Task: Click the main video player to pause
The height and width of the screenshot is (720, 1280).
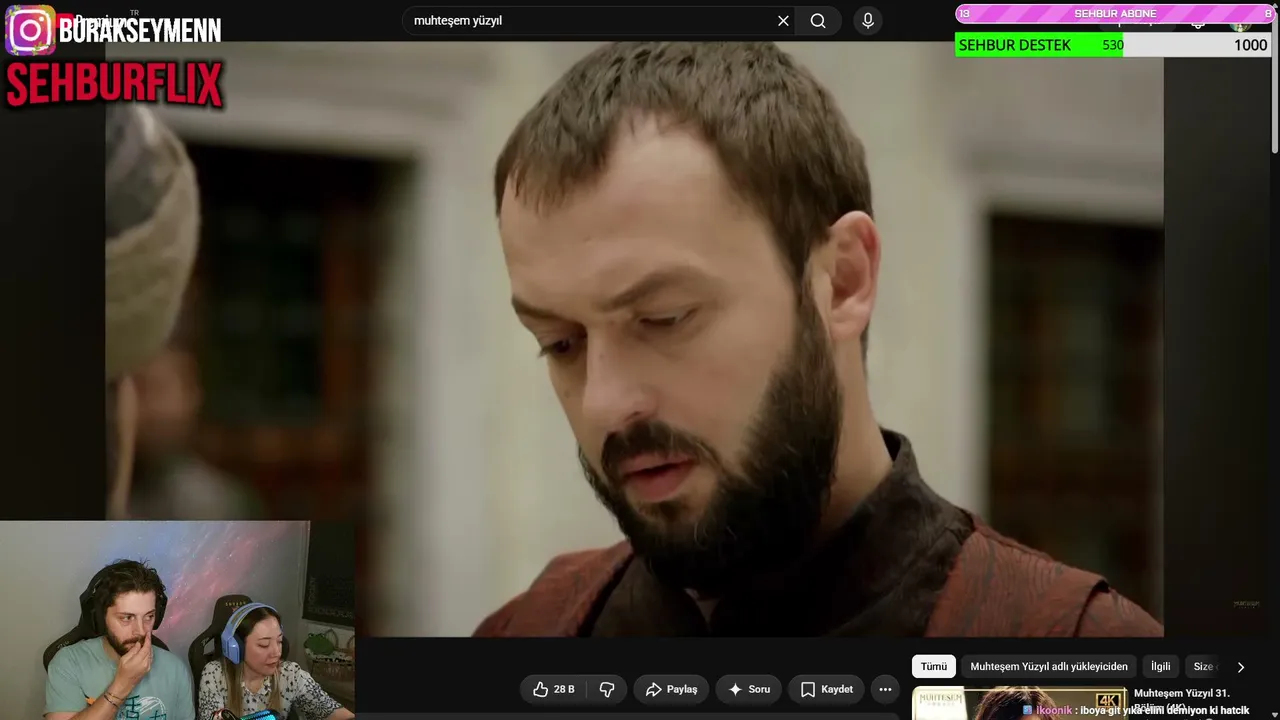Action: [x=634, y=339]
